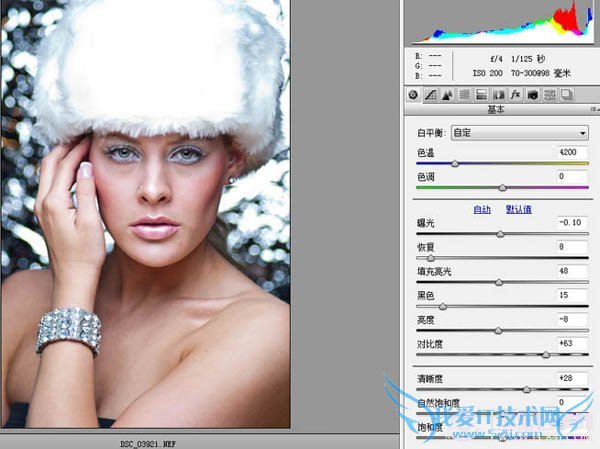Click the 色温 value field showing 4200
This screenshot has width=600, height=449.
point(573,152)
